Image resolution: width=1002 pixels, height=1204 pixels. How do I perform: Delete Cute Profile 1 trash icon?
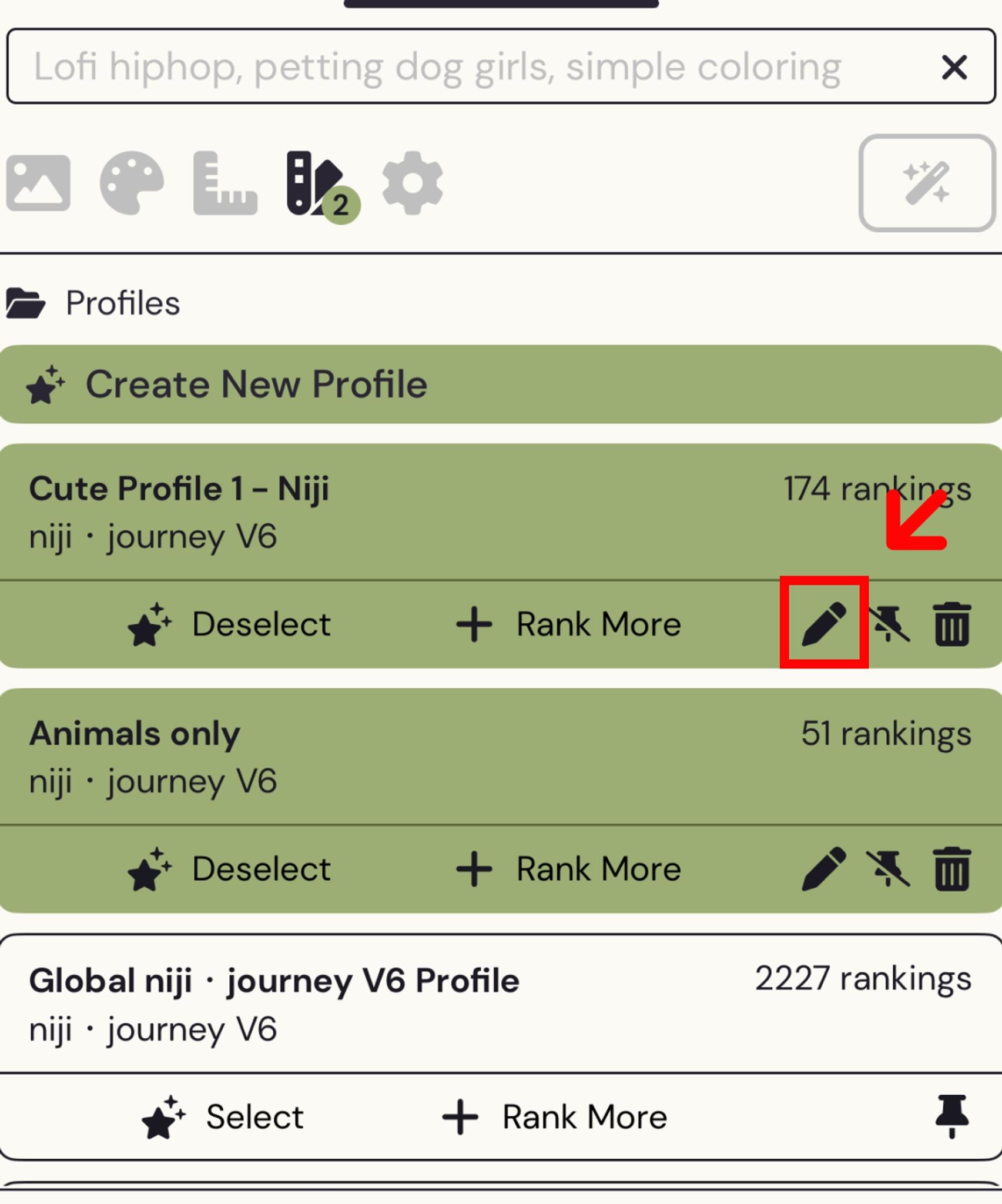pyautogui.click(x=952, y=624)
